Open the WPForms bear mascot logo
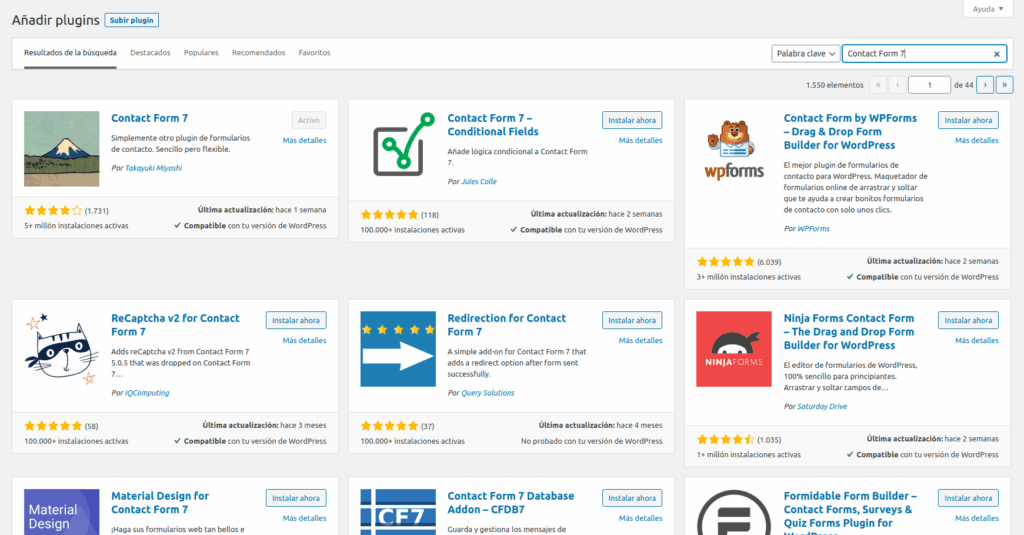 point(734,149)
